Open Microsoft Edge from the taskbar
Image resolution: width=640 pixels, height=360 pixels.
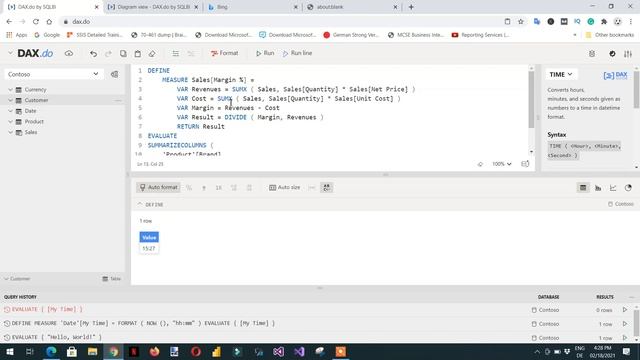click(x=51, y=351)
